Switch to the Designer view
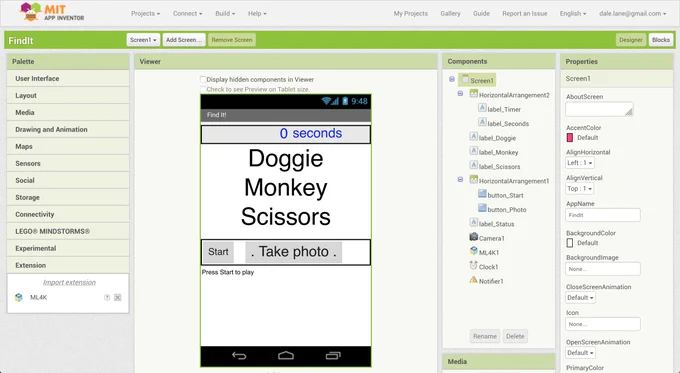The height and width of the screenshot is (373, 680). 631,40
